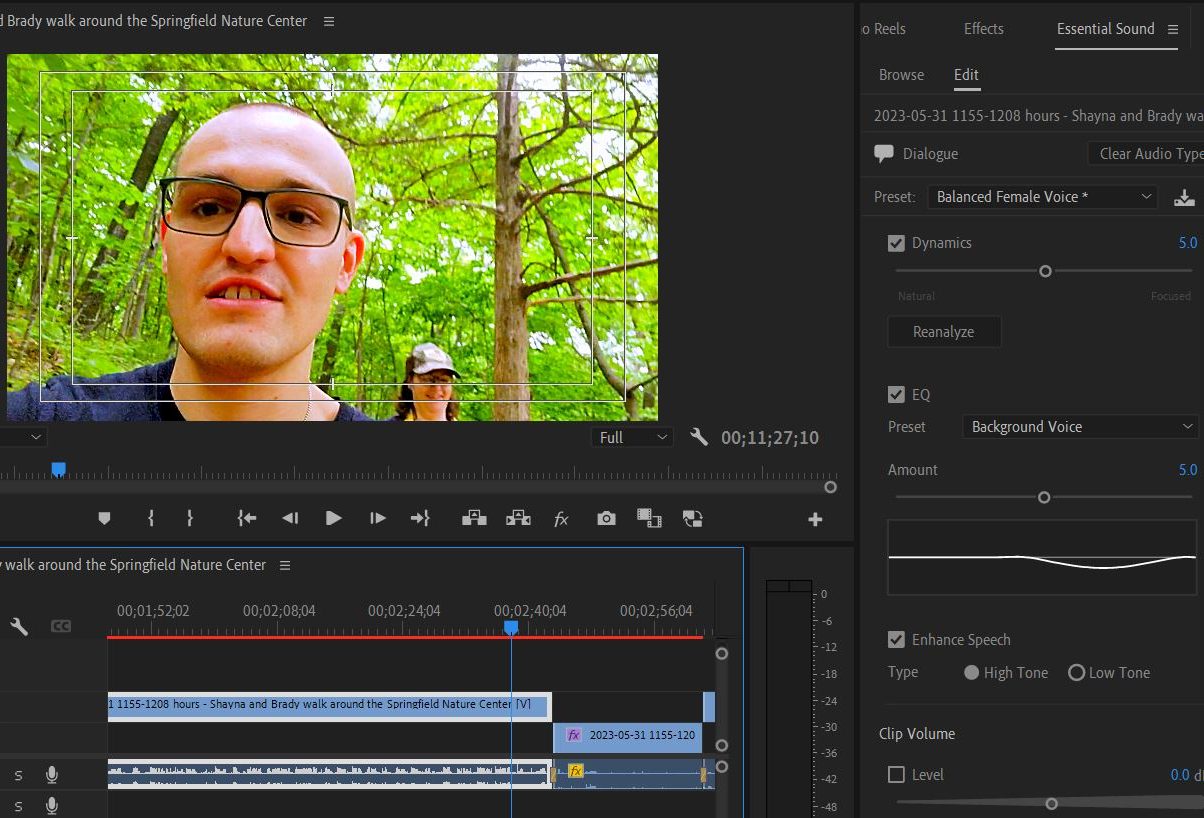Image resolution: width=1204 pixels, height=818 pixels.
Task: Step forward one frame
Action: (378, 518)
